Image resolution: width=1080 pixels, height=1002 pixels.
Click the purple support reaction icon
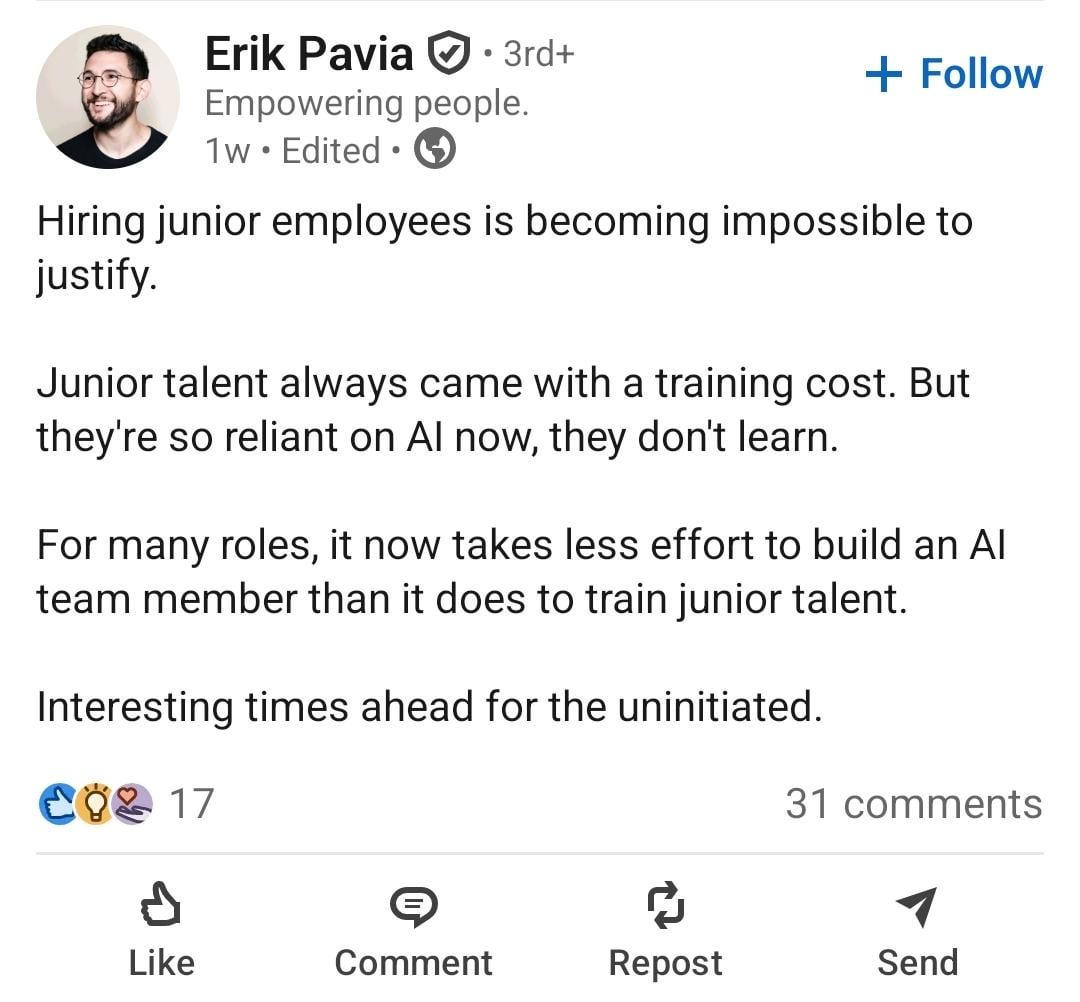point(133,803)
